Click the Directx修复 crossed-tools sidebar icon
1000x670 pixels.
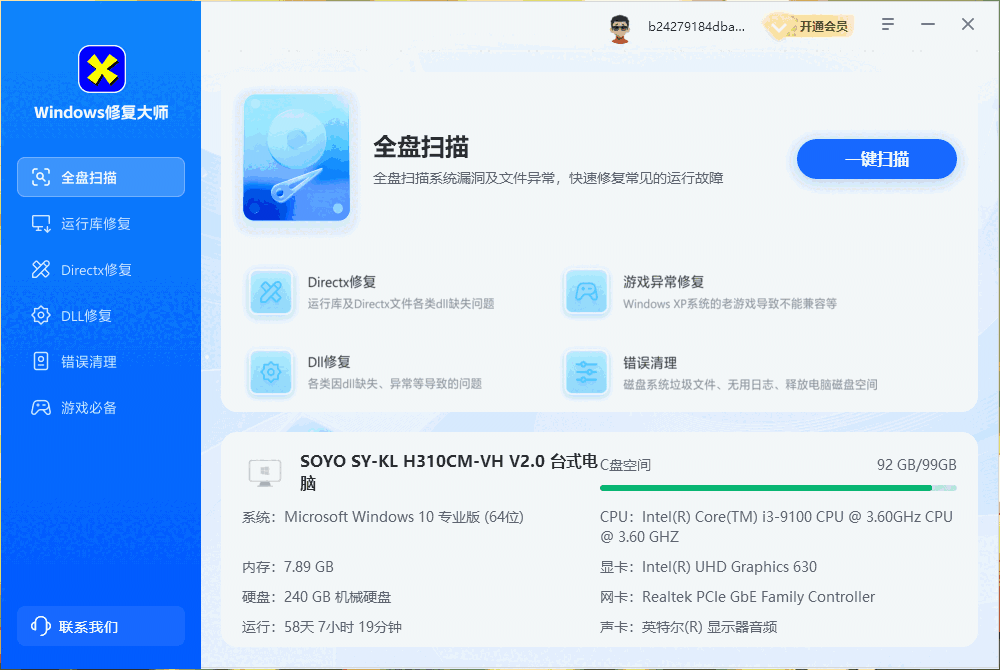[x=40, y=269]
